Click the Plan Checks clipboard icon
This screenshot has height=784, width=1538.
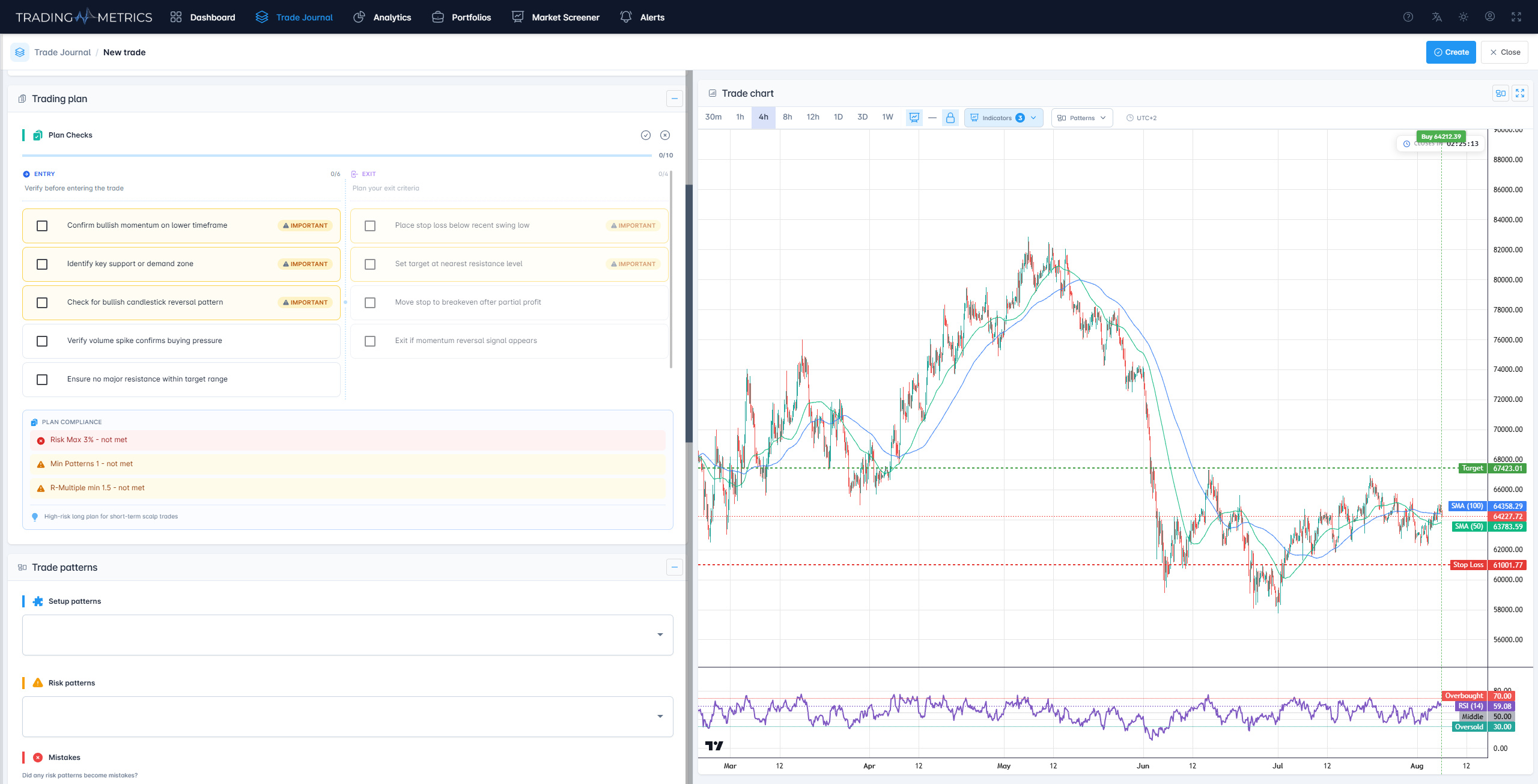coord(38,135)
